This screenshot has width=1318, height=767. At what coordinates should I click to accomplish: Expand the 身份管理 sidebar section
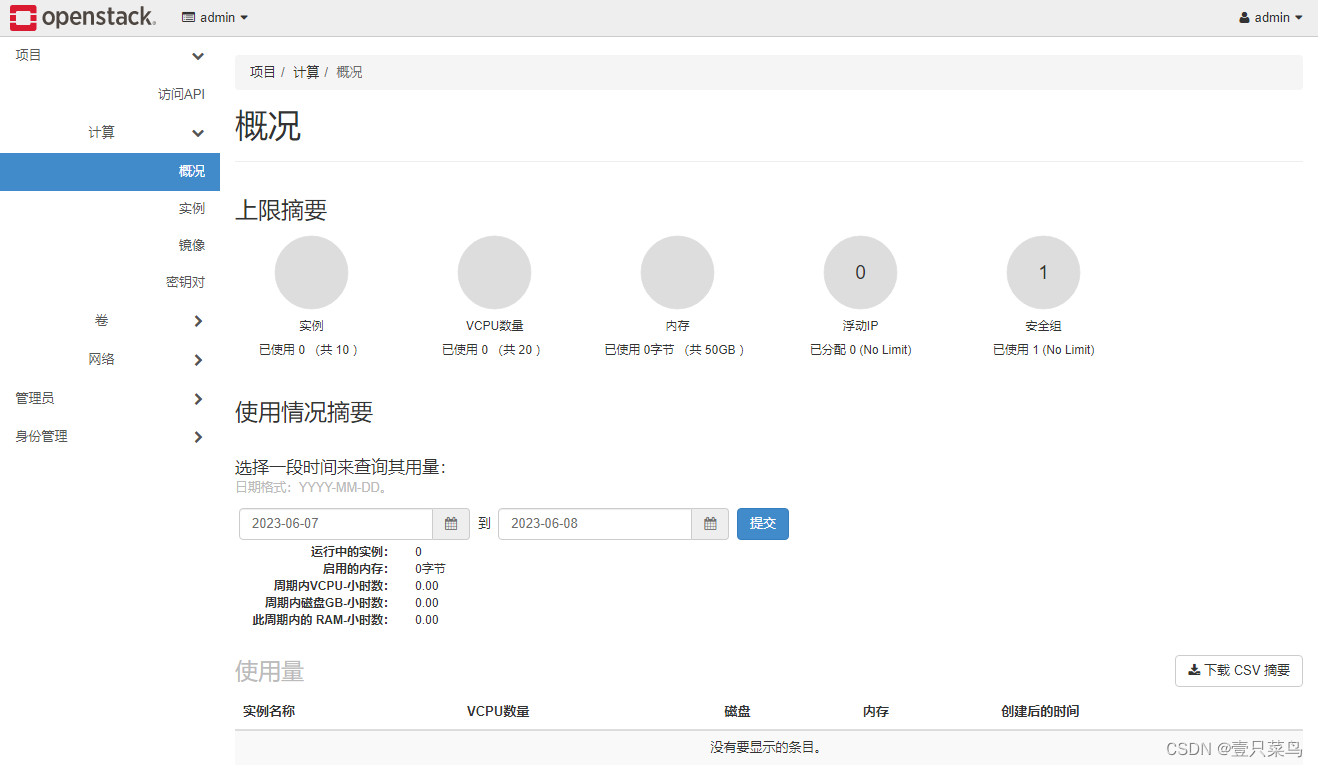click(110, 437)
